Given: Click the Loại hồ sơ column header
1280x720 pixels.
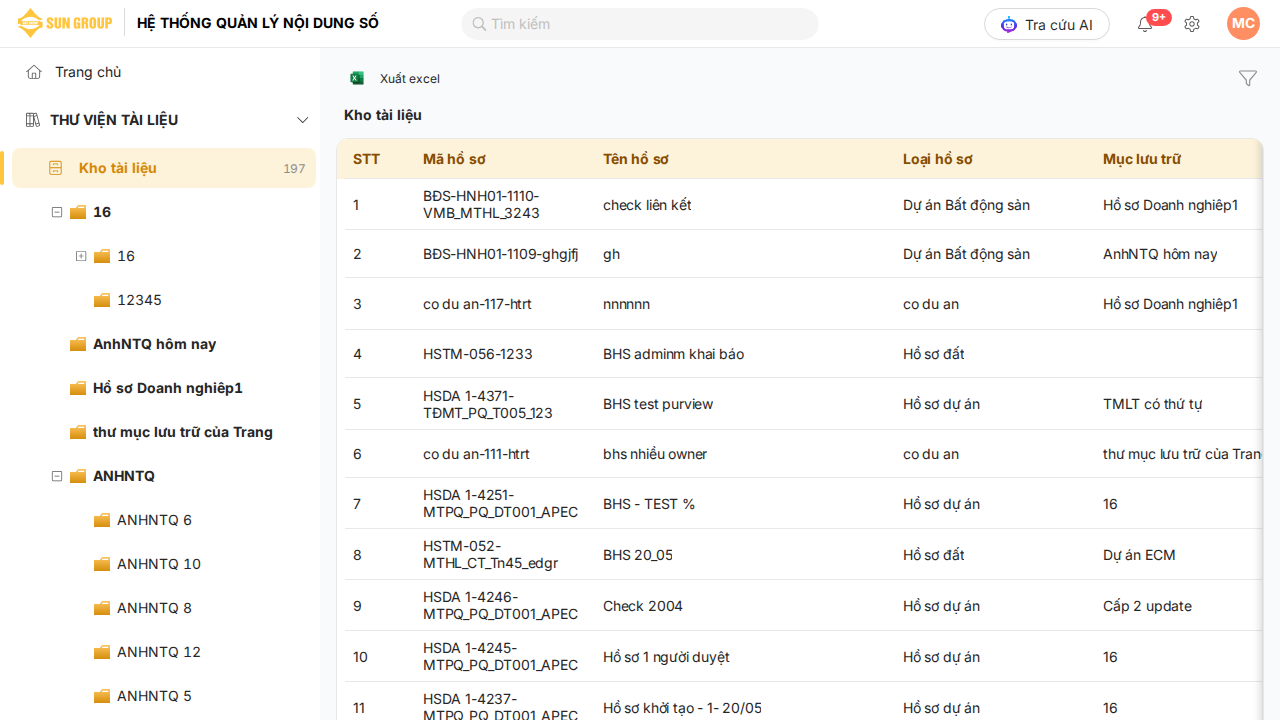Looking at the screenshot, I should (x=938, y=159).
